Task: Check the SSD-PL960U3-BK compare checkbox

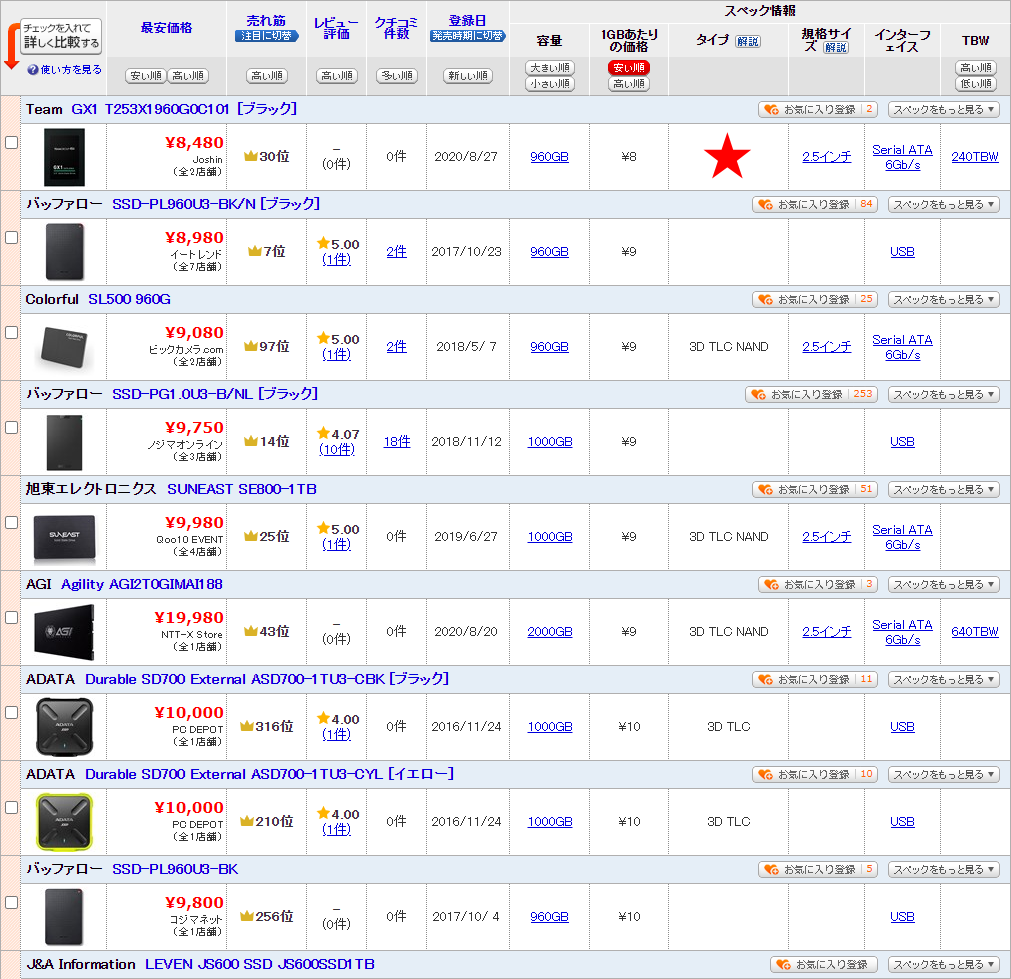Action: click(12, 902)
